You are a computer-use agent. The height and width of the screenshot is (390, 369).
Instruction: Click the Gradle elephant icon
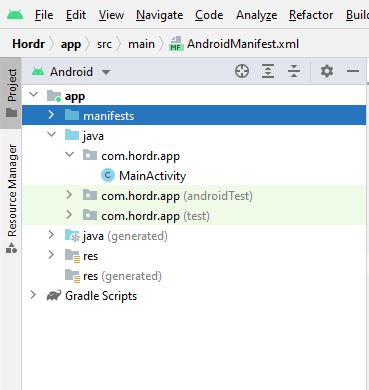[54, 295]
